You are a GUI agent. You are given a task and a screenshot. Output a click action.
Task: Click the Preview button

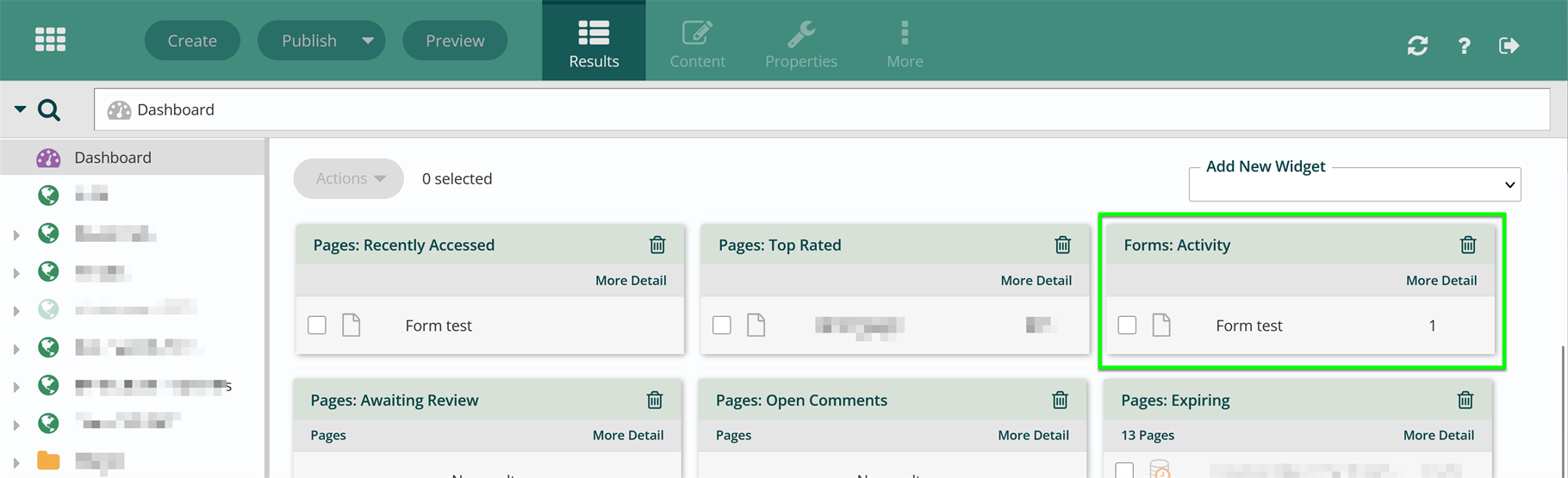click(x=455, y=40)
